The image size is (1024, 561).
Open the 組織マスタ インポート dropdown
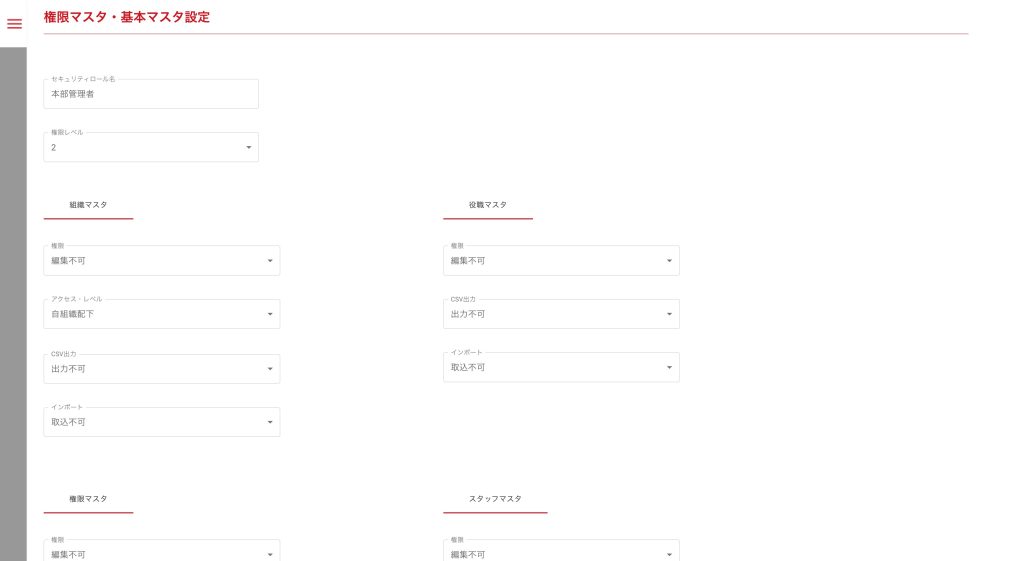[160, 422]
